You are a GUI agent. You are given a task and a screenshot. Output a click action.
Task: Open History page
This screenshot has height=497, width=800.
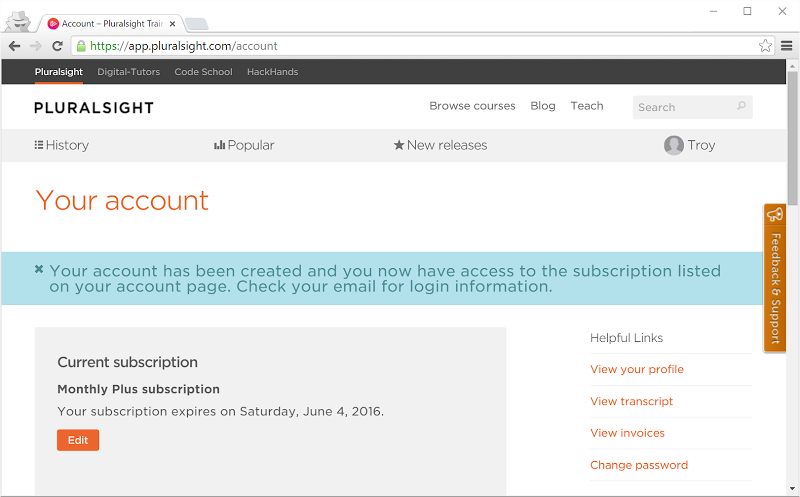[x=61, y=145]
